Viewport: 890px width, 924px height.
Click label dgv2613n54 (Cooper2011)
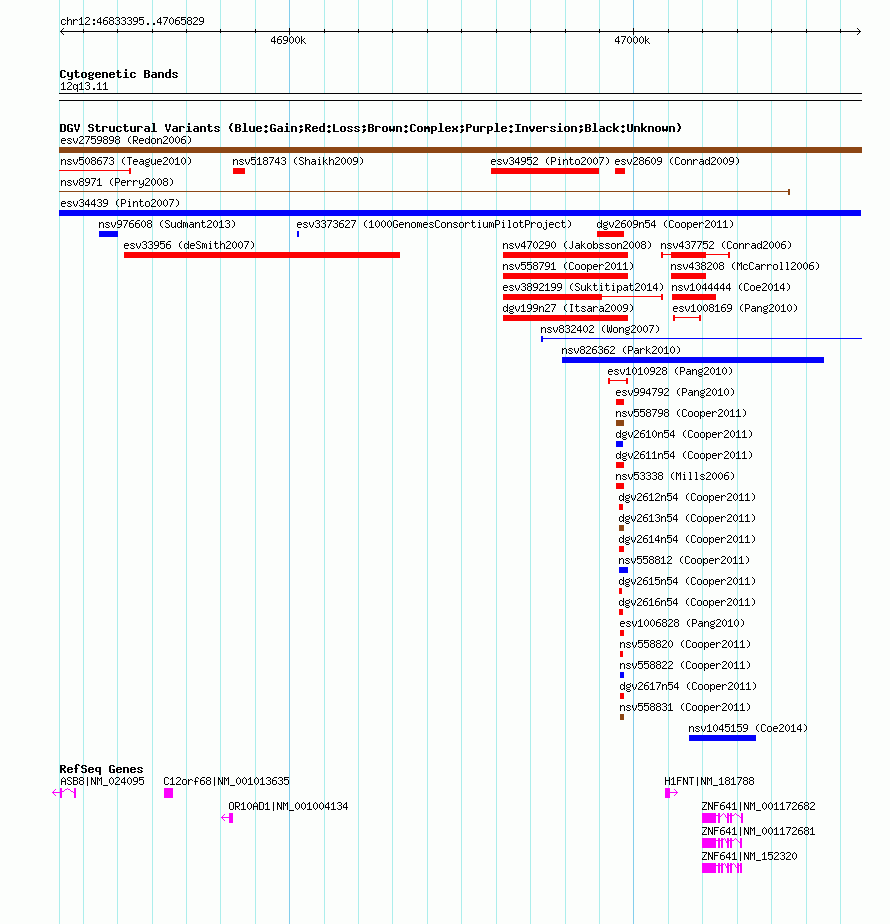687,518
